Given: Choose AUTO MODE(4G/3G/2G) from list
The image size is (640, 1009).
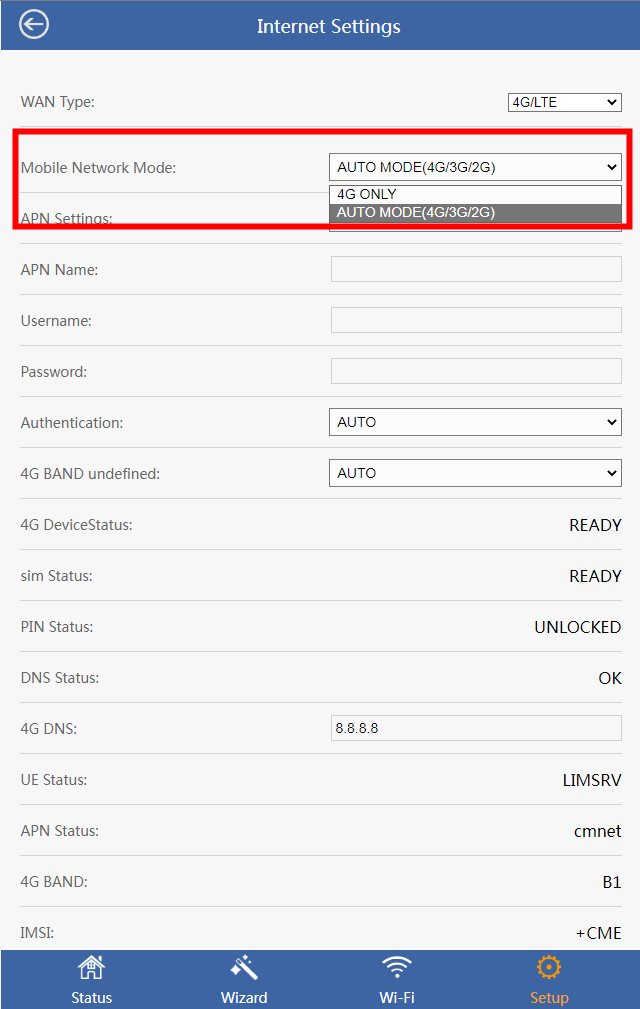Looking at the screenshot, I should (x=475, y=212).
